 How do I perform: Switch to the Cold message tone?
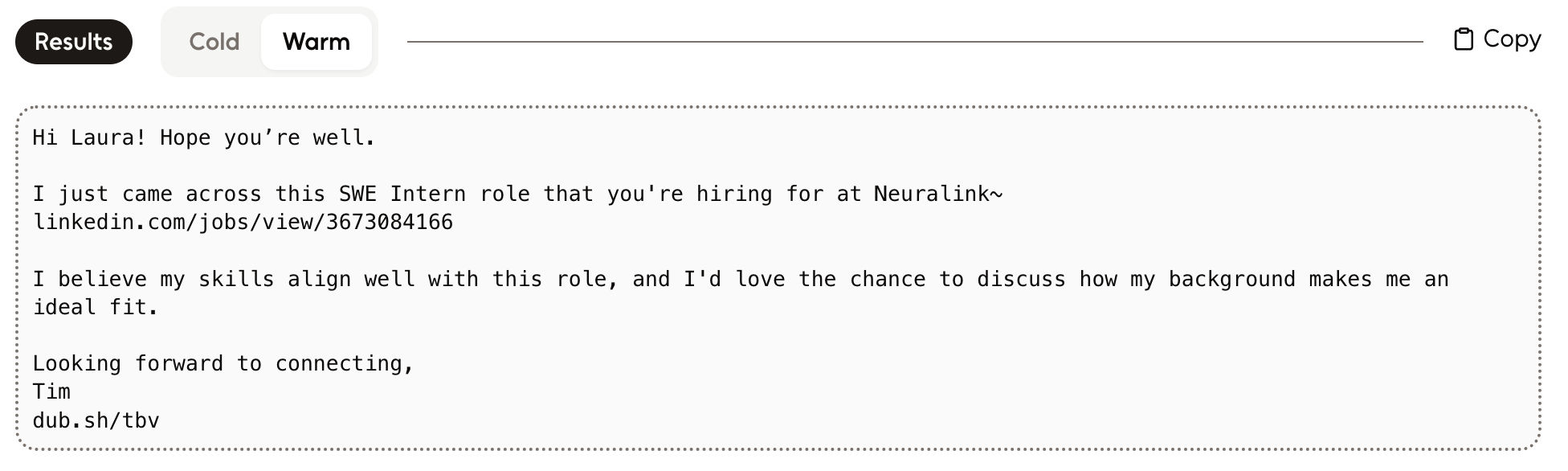coord(214,42)
